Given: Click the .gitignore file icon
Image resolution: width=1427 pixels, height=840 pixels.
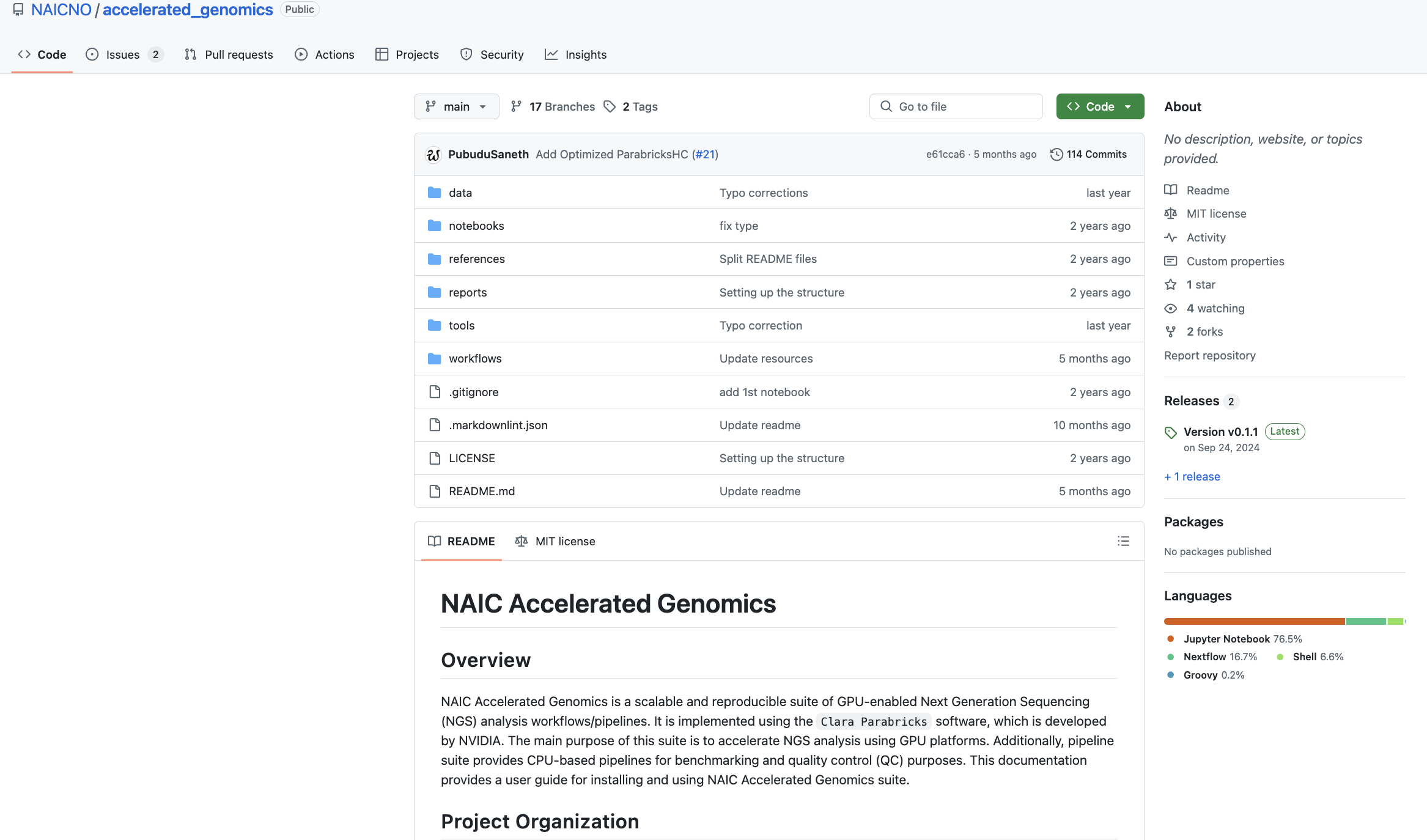Looking at the screenshot, I should [x=435, y=392].
